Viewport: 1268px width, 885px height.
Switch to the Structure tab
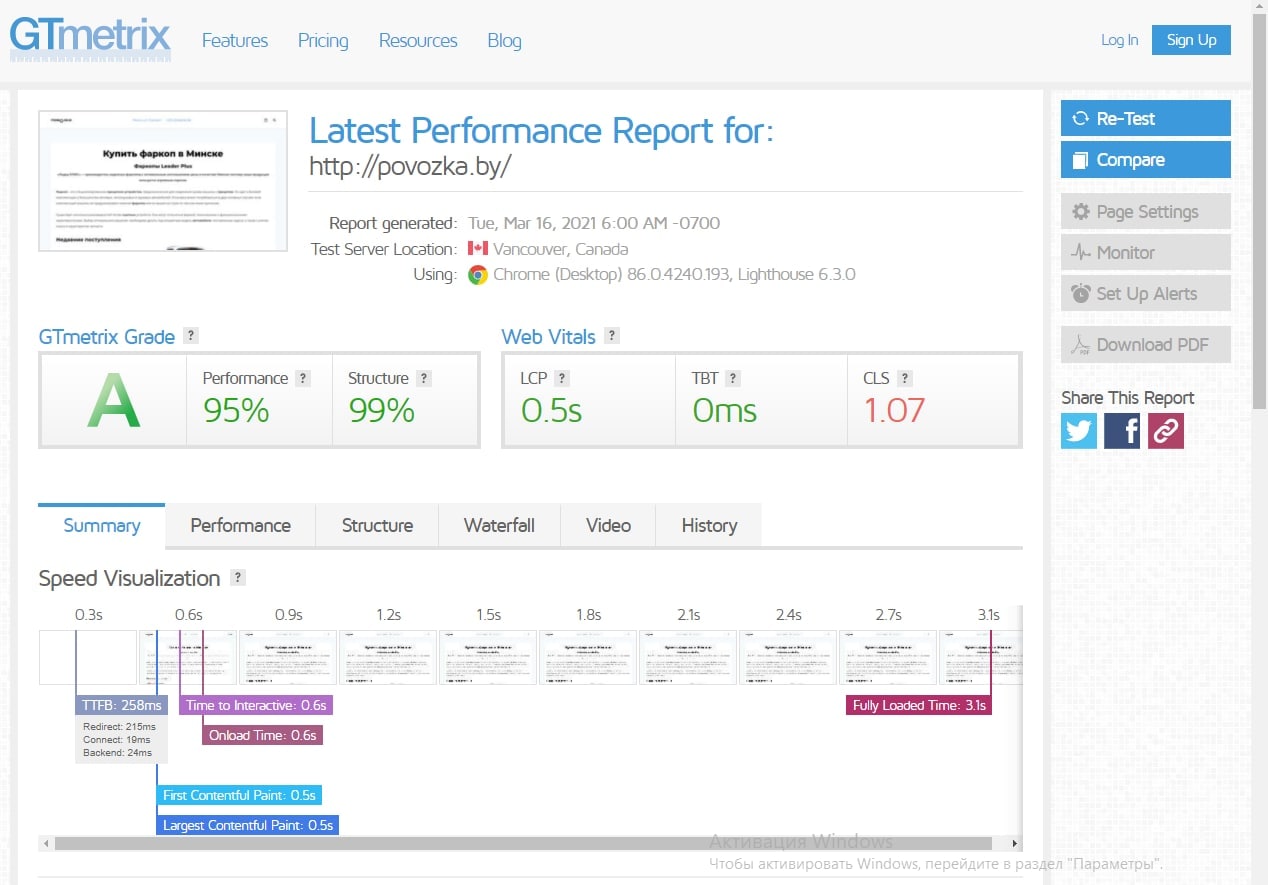(x=377, y=525)
